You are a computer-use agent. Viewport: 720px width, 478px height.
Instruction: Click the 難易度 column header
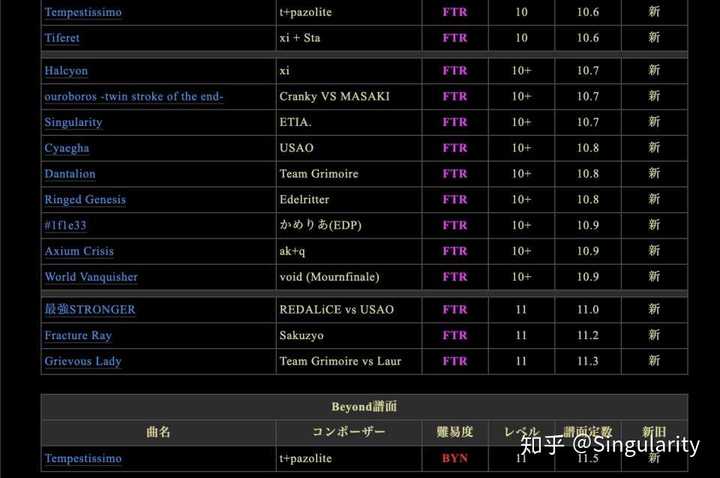[x=455, y=432]
